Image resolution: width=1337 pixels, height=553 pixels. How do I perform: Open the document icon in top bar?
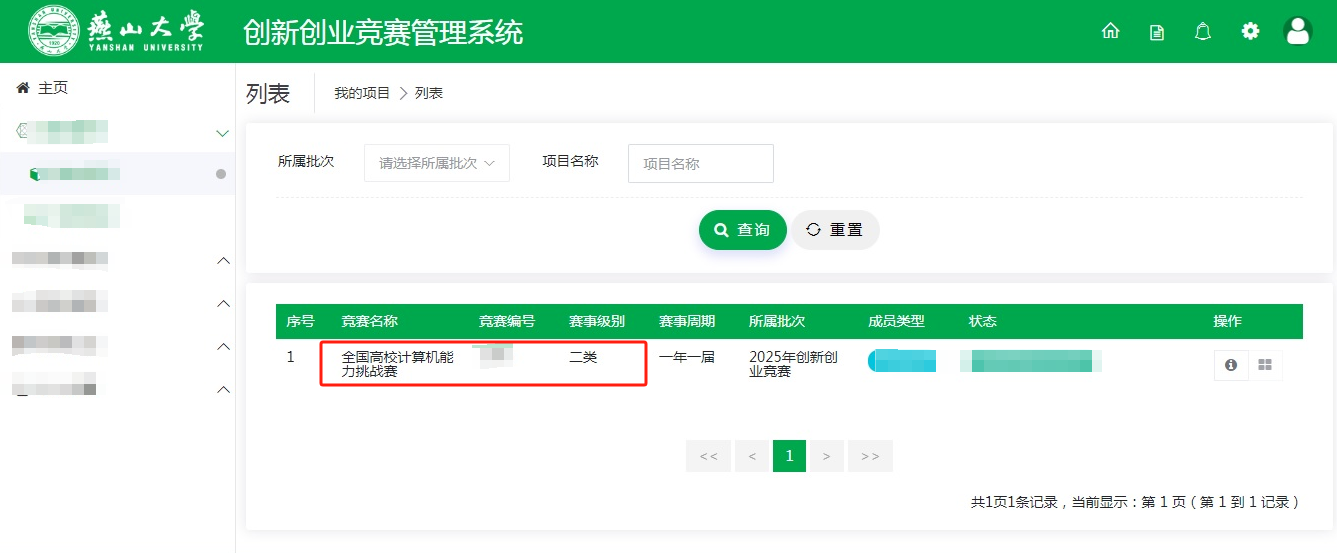pyautogui.click(x=1157, y=32)
